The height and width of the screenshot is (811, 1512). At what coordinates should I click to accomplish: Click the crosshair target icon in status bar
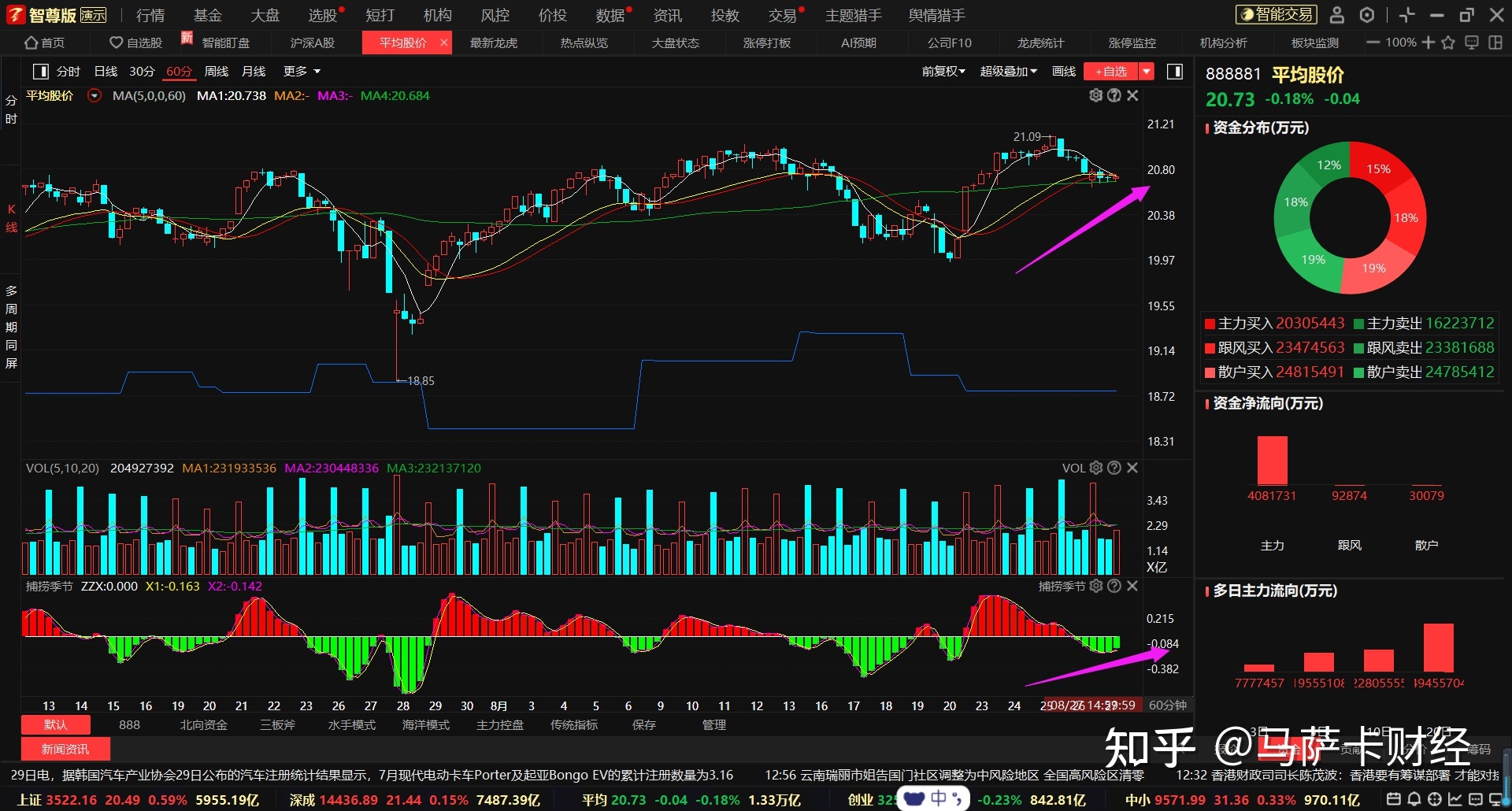(1435, 800)
